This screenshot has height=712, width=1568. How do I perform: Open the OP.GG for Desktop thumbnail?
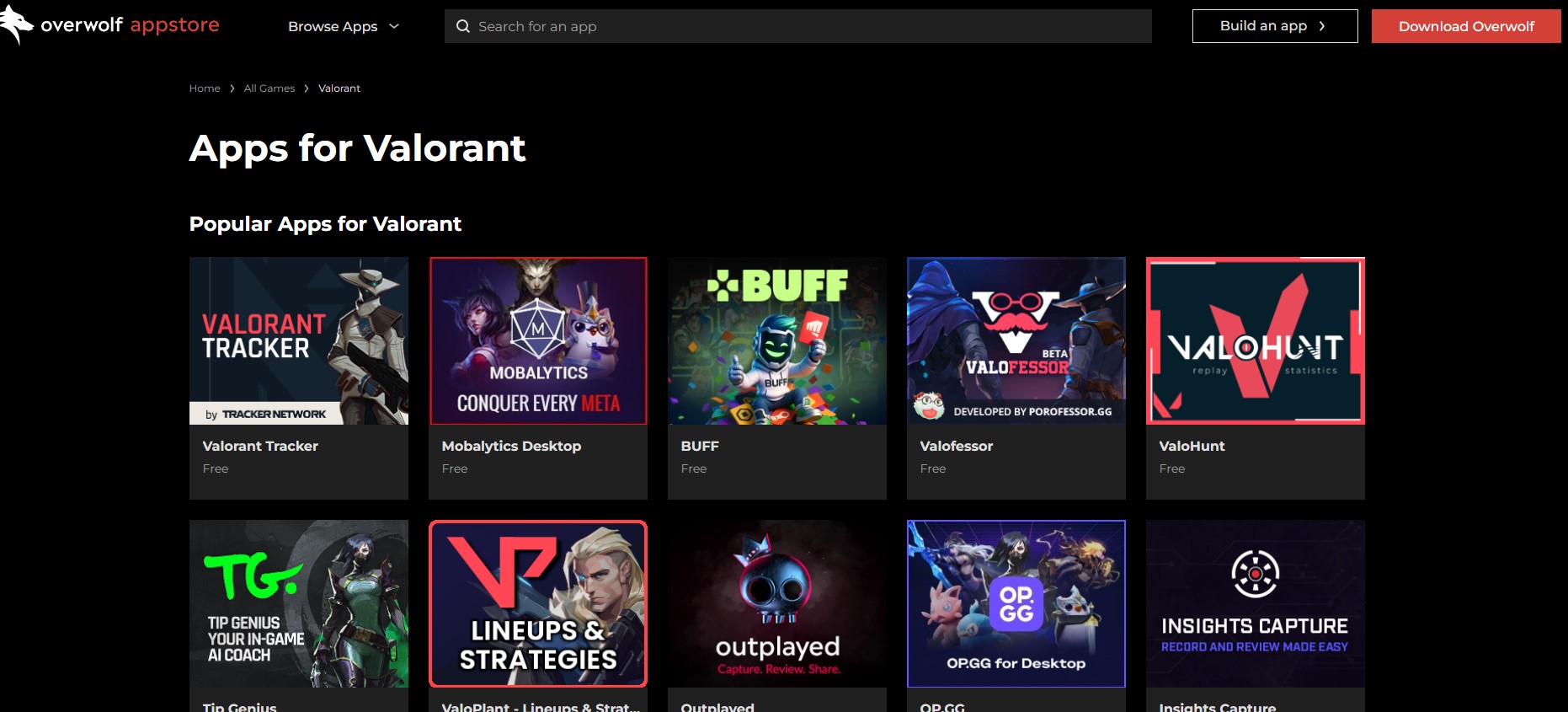[x=1016, y=603]
